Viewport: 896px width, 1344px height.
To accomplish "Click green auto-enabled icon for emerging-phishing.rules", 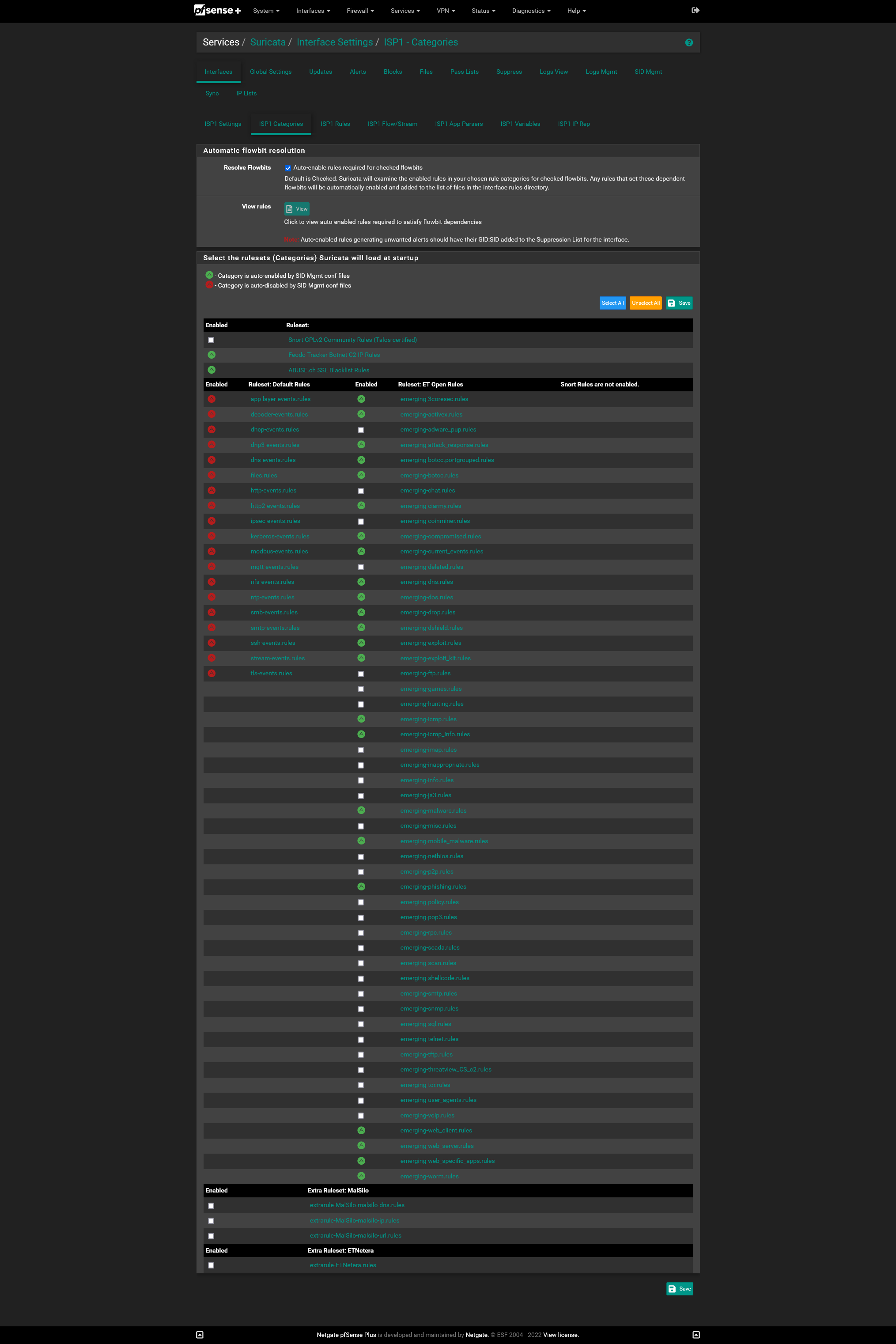I will coord(361,887).
